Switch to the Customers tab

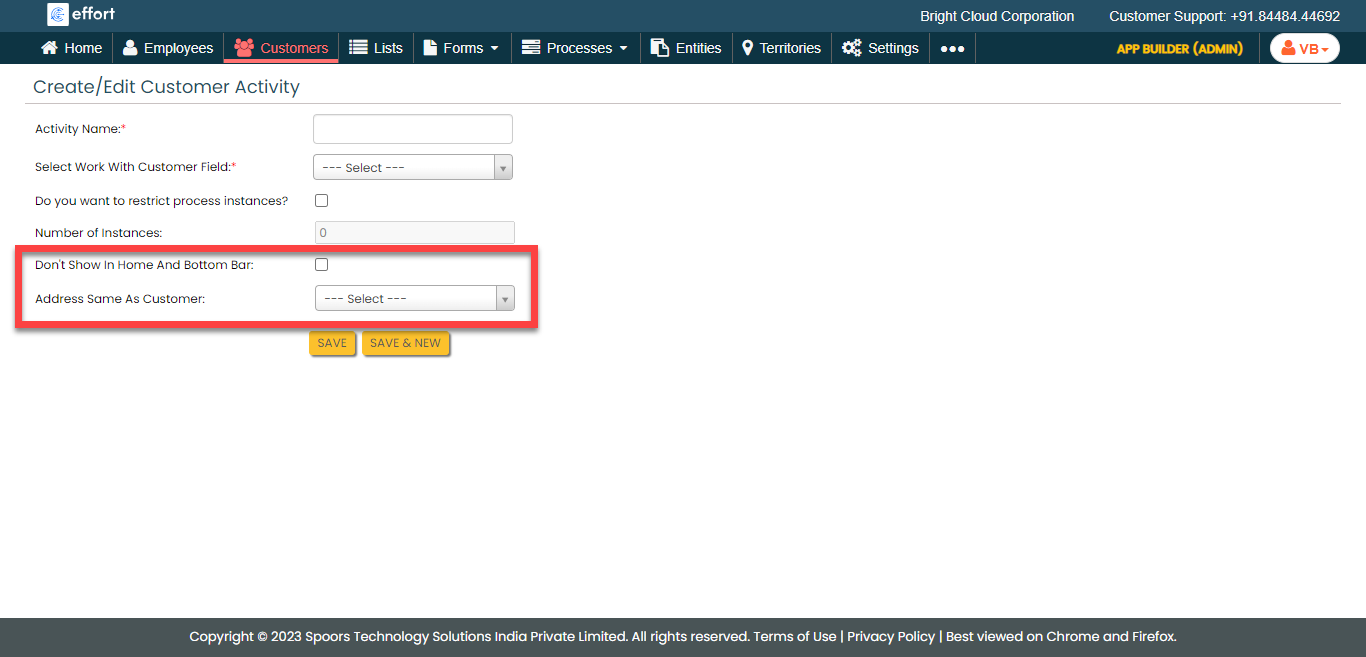(x=281, y=48)
